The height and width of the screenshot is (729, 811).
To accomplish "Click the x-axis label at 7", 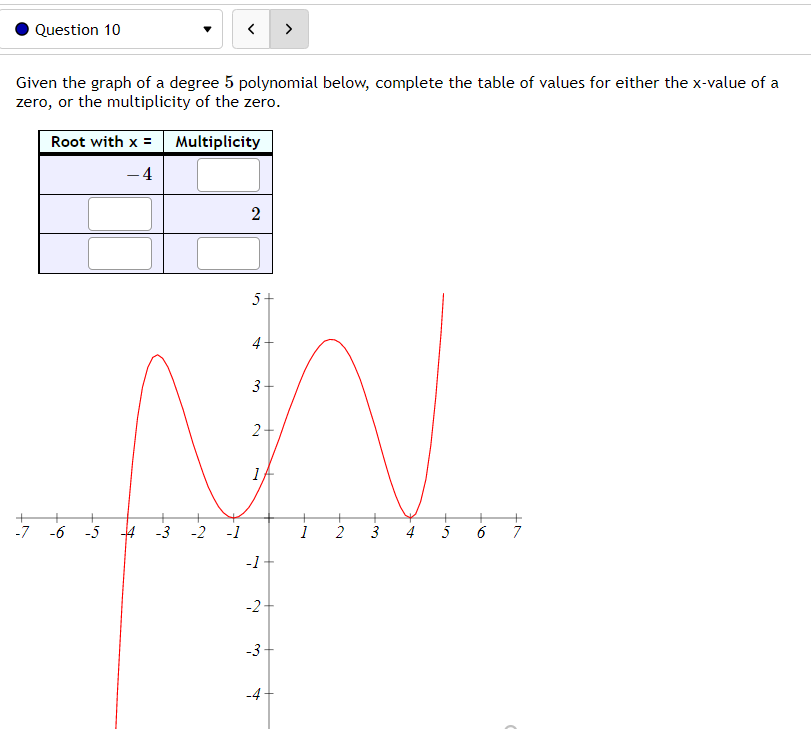I will coord(516,532).
